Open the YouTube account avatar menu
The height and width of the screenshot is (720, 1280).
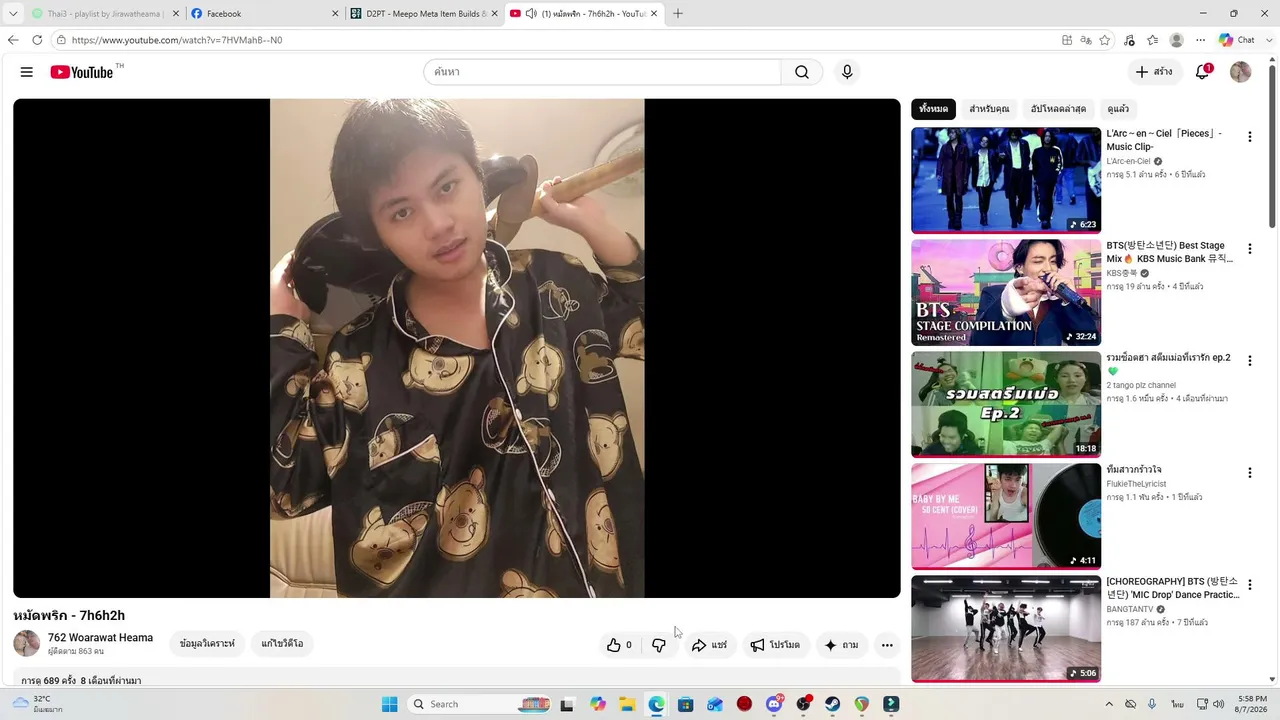[x=1241, y=72]
